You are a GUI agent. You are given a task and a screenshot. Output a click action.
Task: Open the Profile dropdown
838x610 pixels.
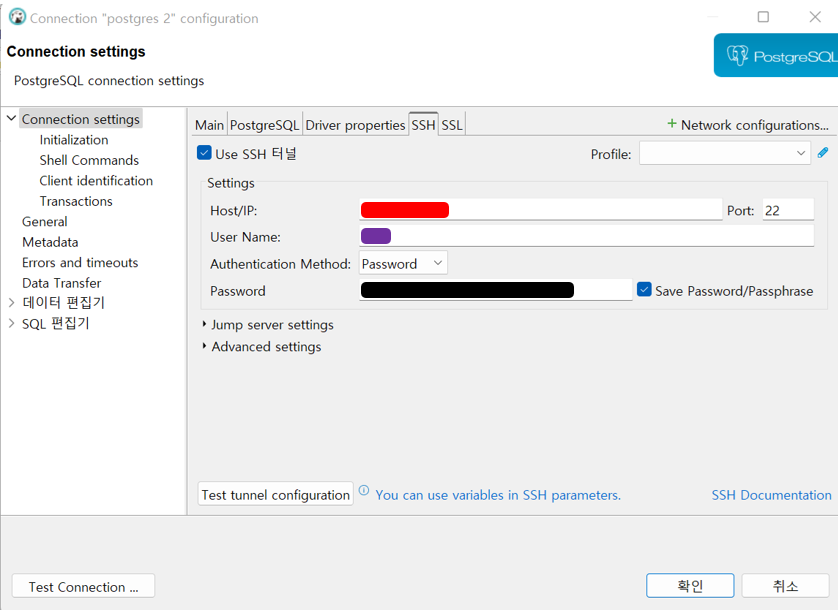(x=725, y=153)
